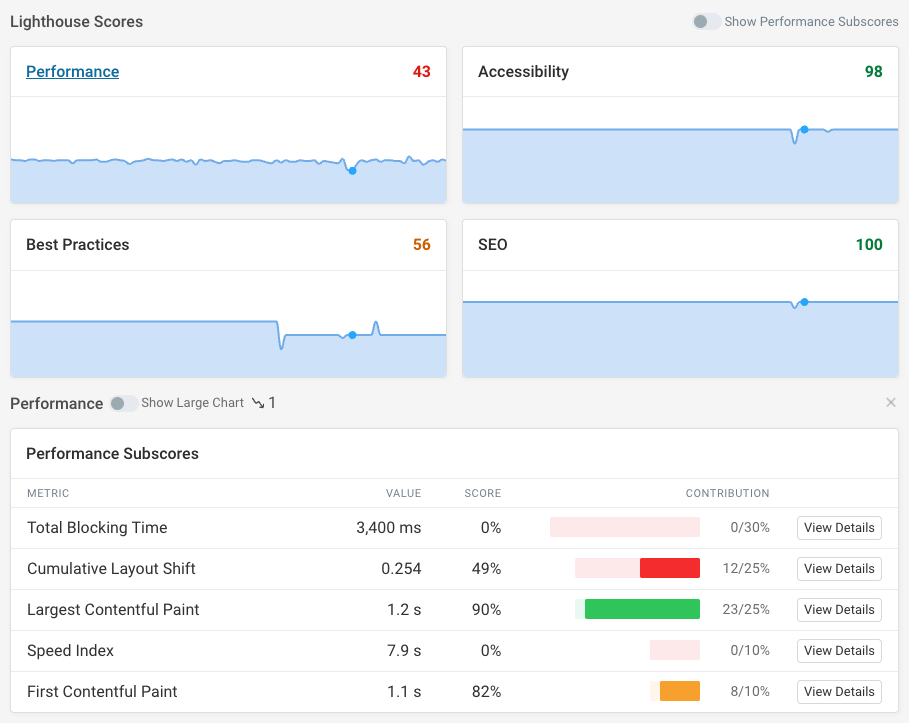View Details for Speed Index
Screen dimensions: 909x723
pyautogui.click(x=838, y=650)
